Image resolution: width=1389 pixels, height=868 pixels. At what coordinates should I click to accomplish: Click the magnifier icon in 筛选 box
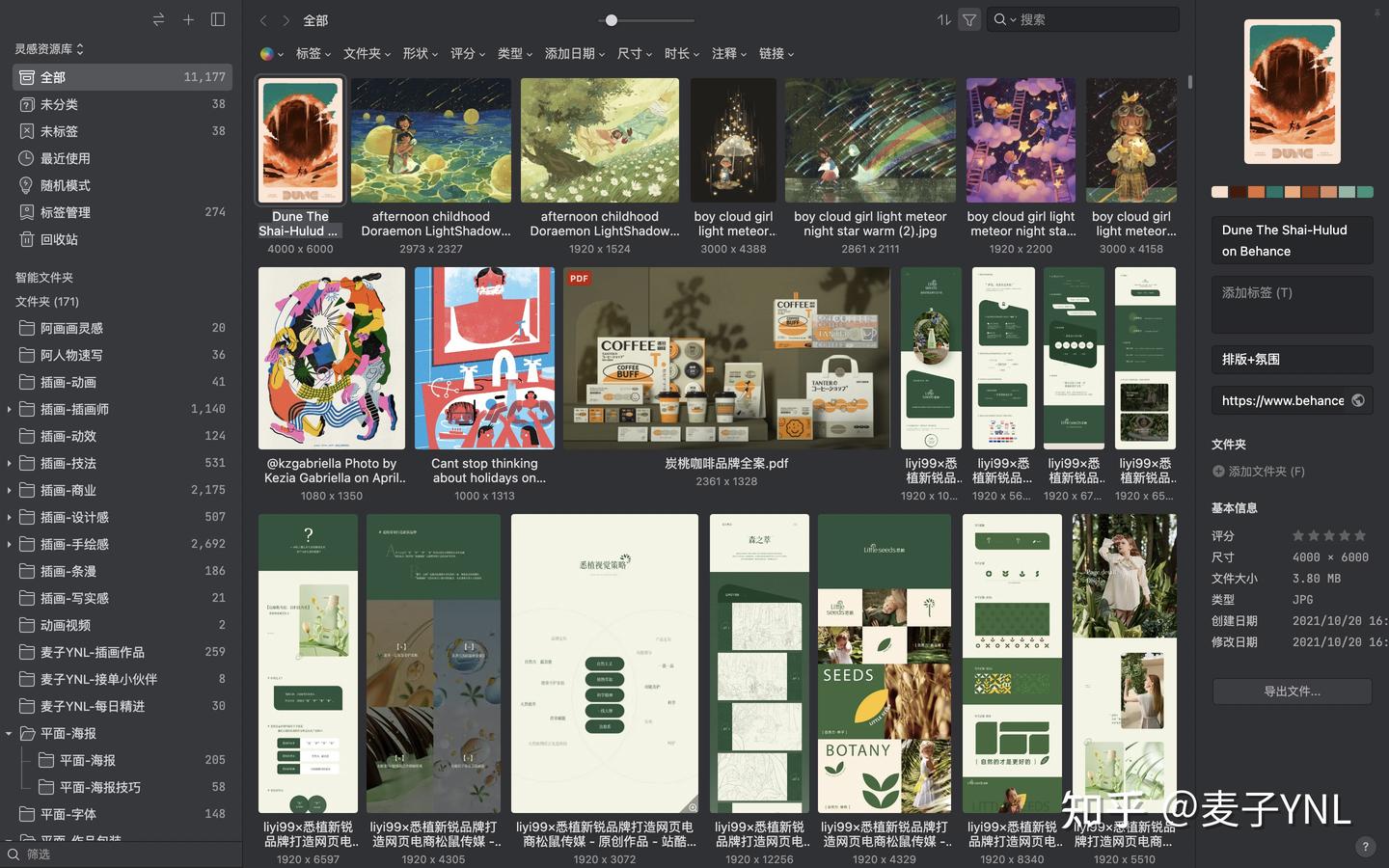(13, 854)
